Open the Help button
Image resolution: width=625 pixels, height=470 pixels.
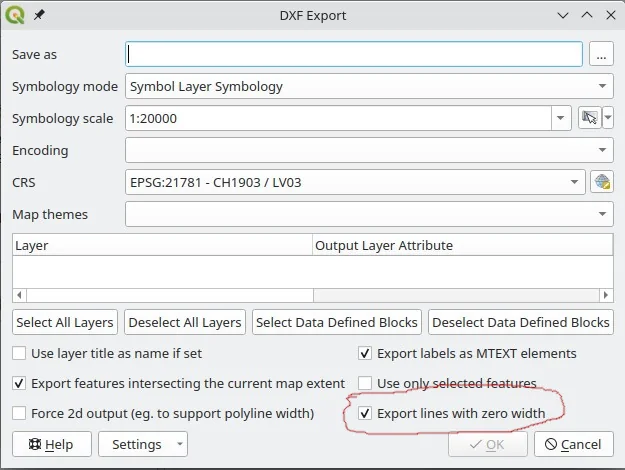(51, 444)
